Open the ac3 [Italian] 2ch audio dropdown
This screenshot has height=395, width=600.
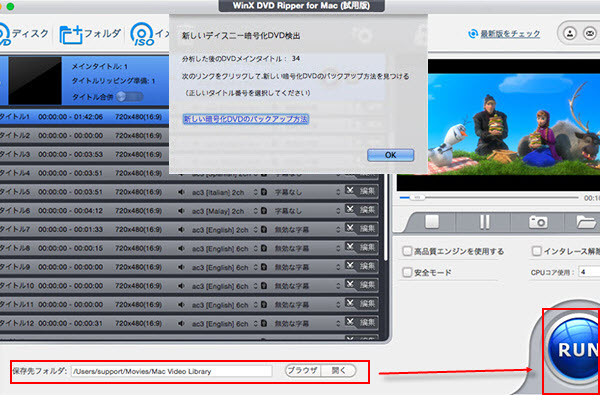click(x=224, y=192)
